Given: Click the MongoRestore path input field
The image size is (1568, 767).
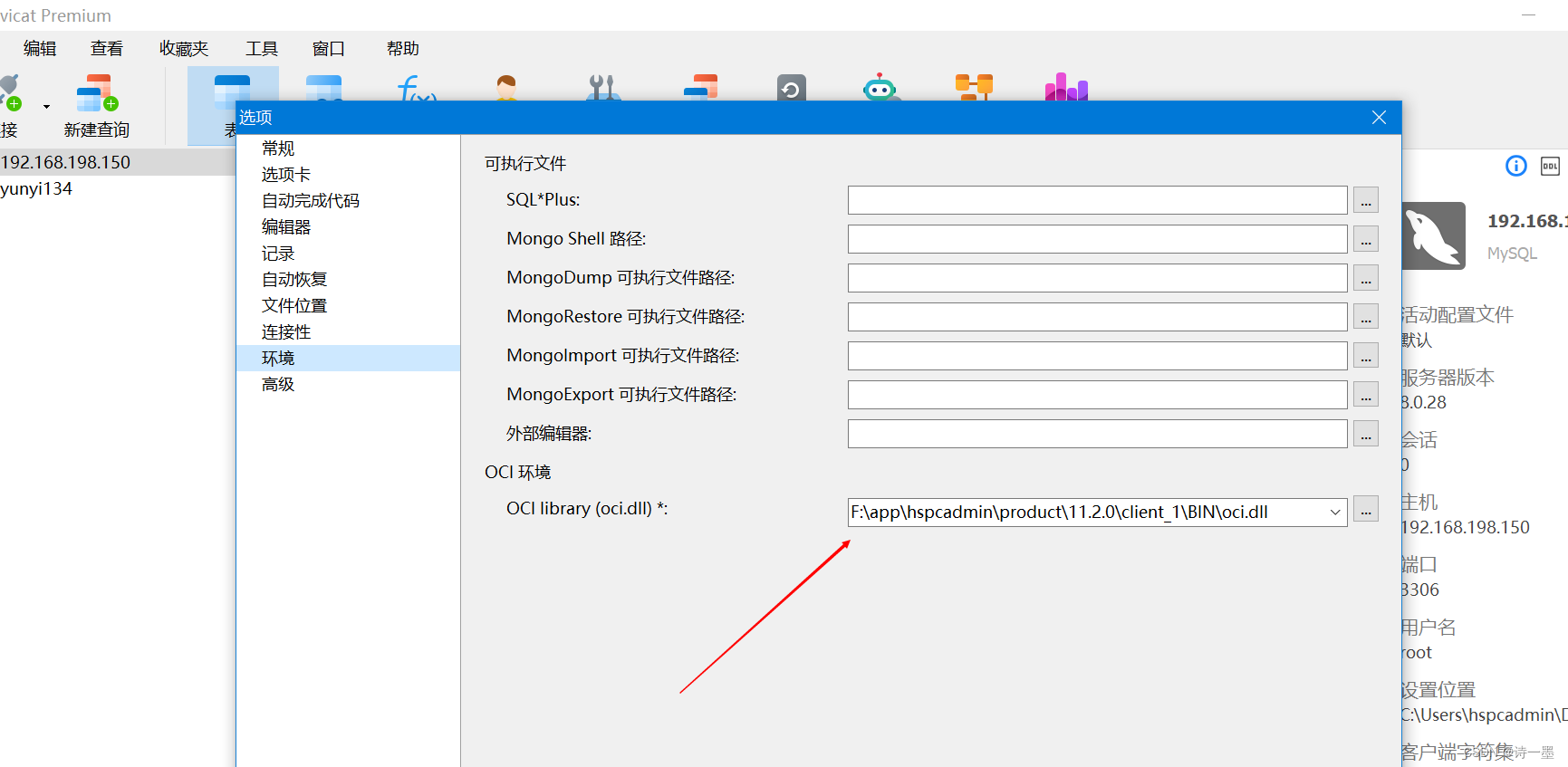Looking at the screenshot, I should (1097, 317).
